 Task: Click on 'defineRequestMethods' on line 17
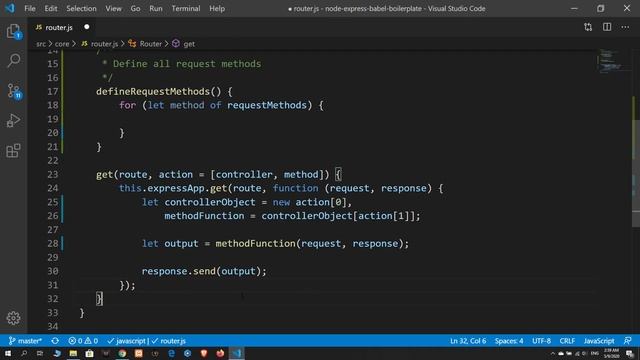(153, 91)
